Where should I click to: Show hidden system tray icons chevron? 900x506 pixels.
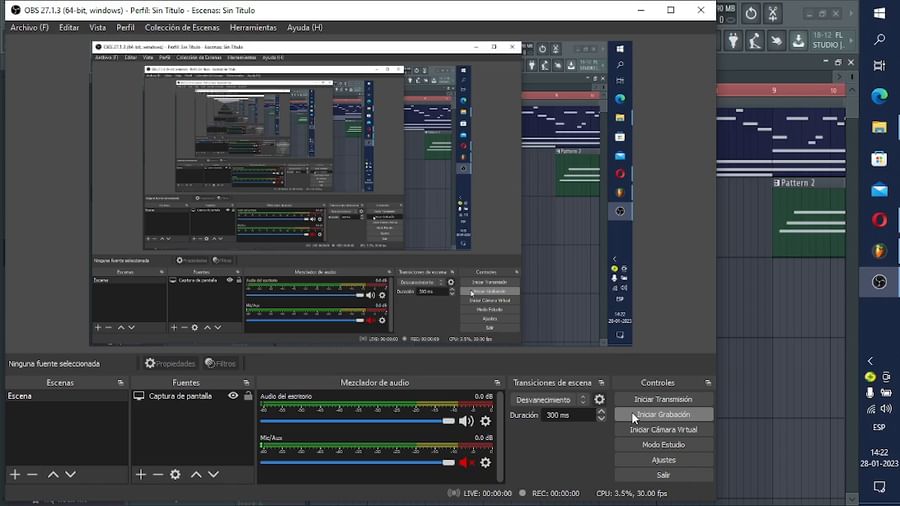871,361
